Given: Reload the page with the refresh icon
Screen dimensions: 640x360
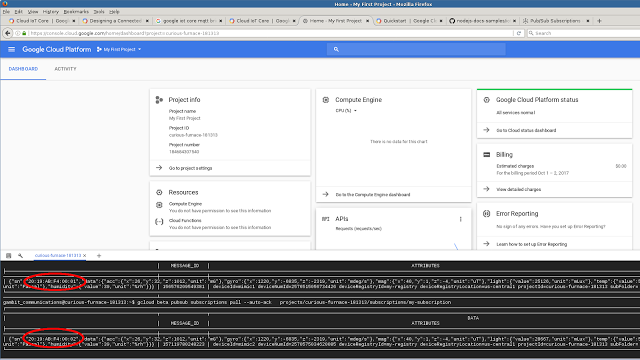Looking at the screenshot, I should click(519, 33).
